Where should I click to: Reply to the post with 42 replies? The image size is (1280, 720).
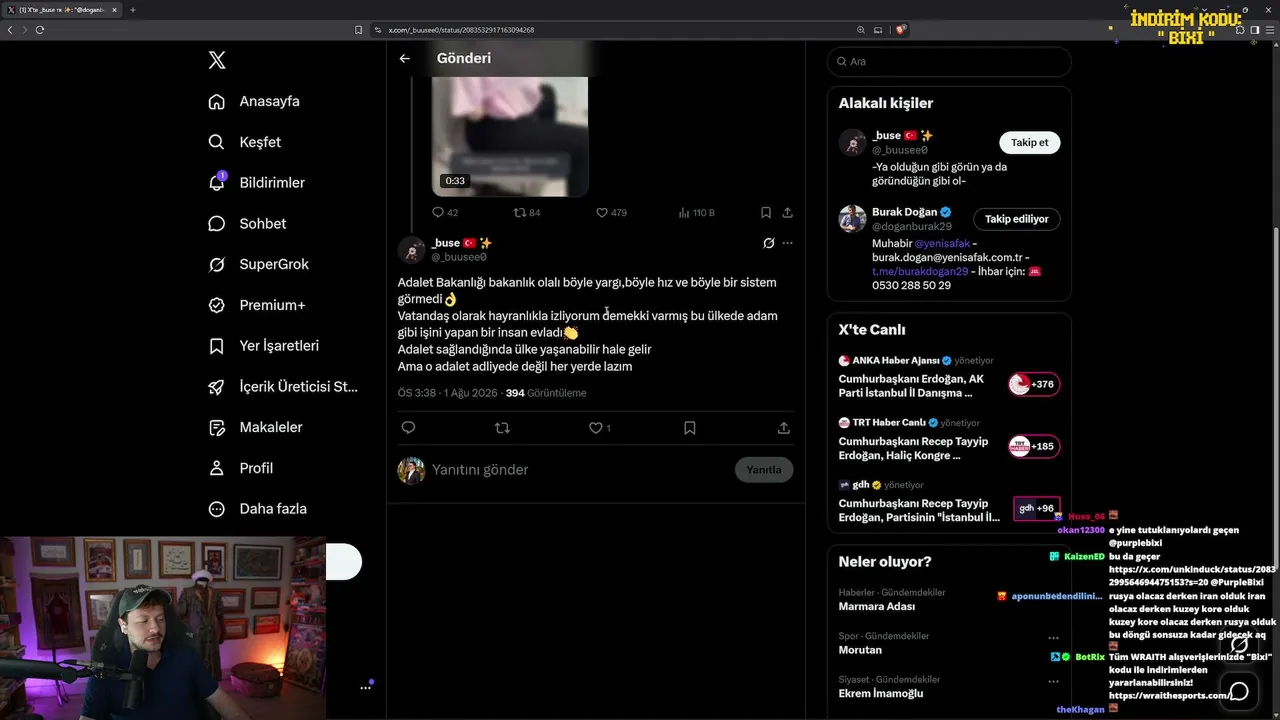[445, 212]
